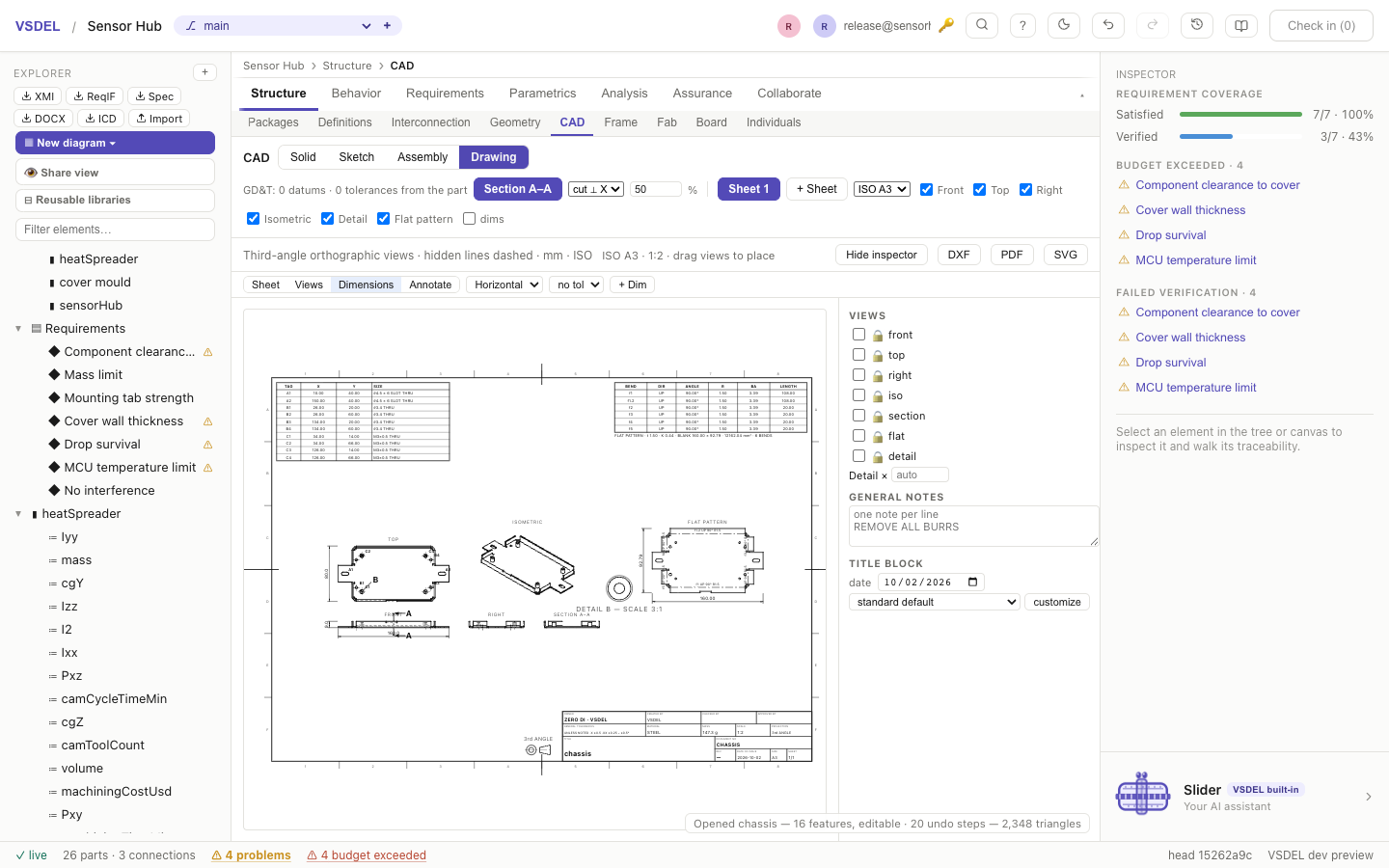Collapse the Requirements tree node

pyautogui.click(x=18, y=329)
